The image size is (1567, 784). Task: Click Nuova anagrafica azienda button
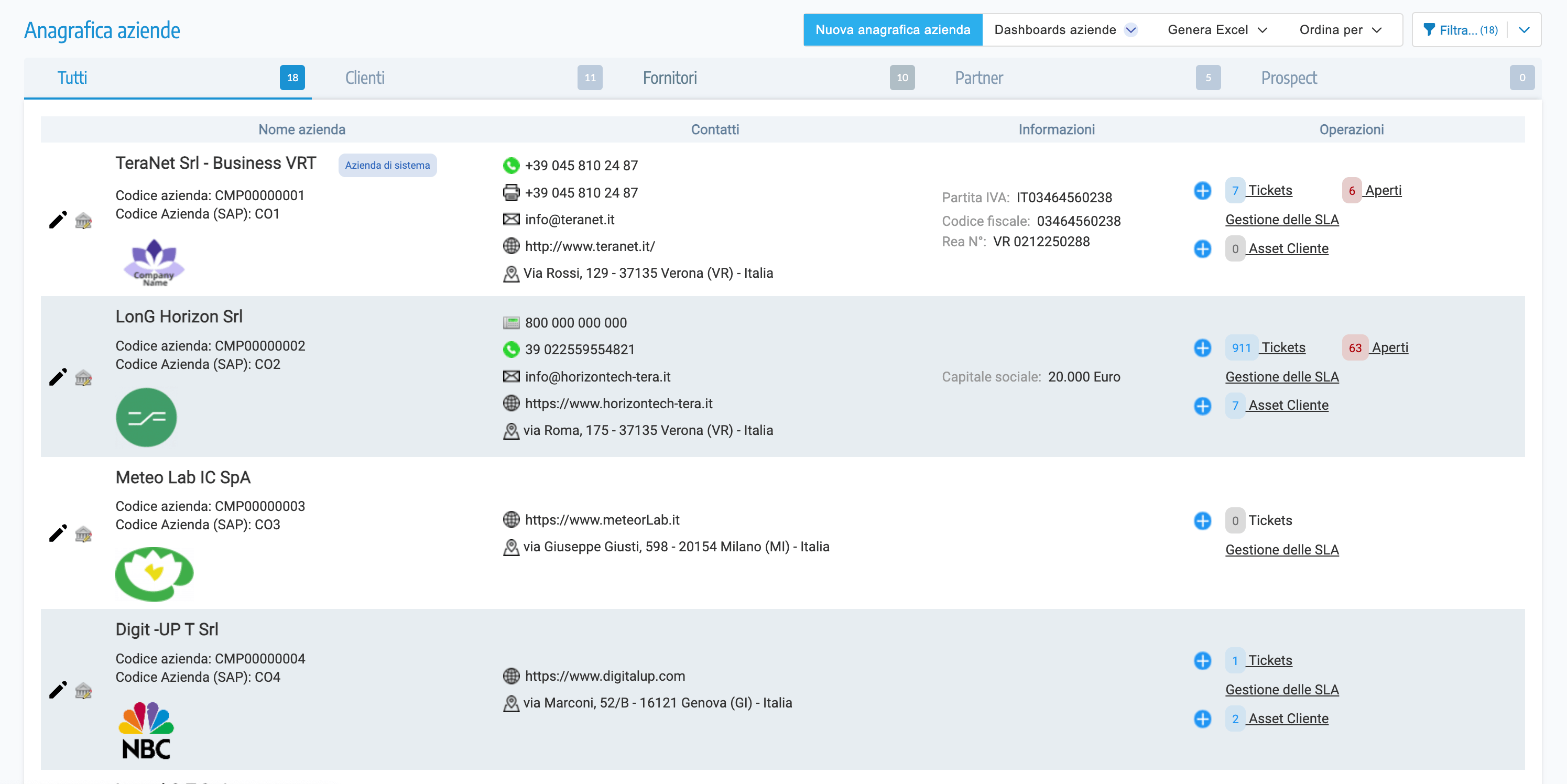tap(893, 30)
